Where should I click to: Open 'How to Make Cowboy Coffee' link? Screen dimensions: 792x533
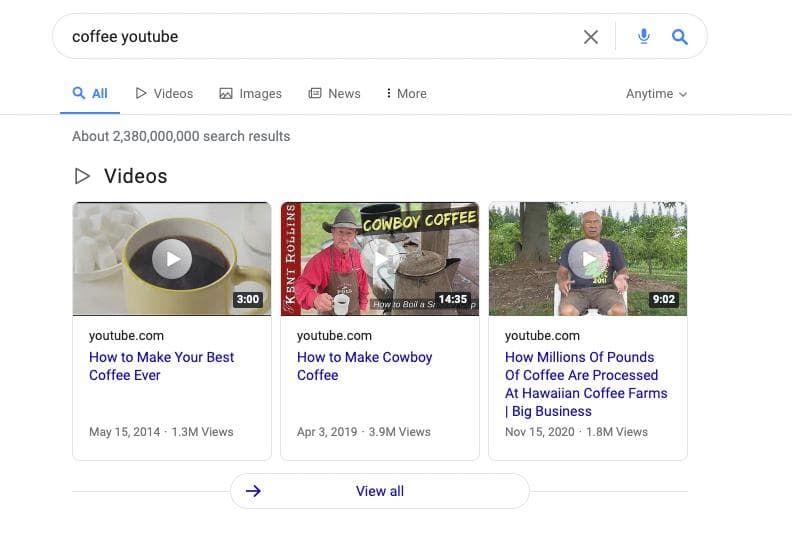click(x=365, y=366)
